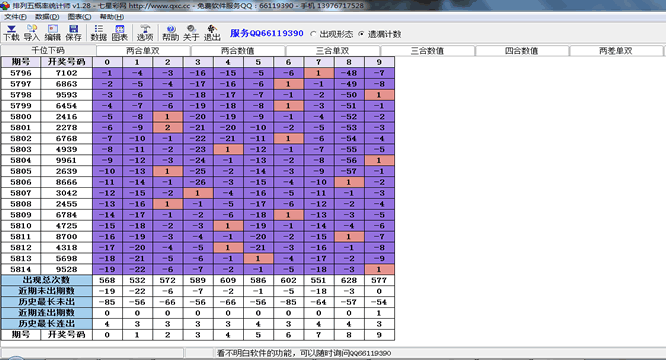
Task: Click the 服务QQ66119390 blue text
Action: [267, 34]
